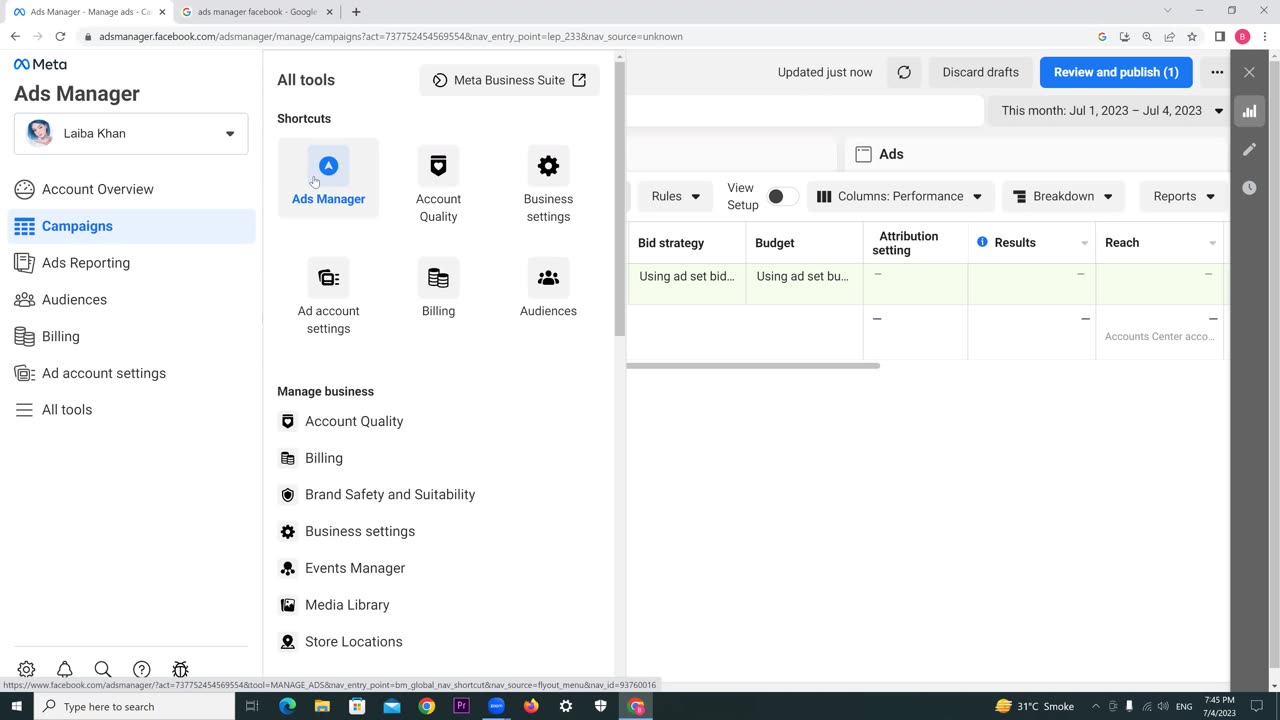This screenshot has height=720, width=1280.
Task: Open the Columns: Performance dropdown
Action: coord(899,196)
